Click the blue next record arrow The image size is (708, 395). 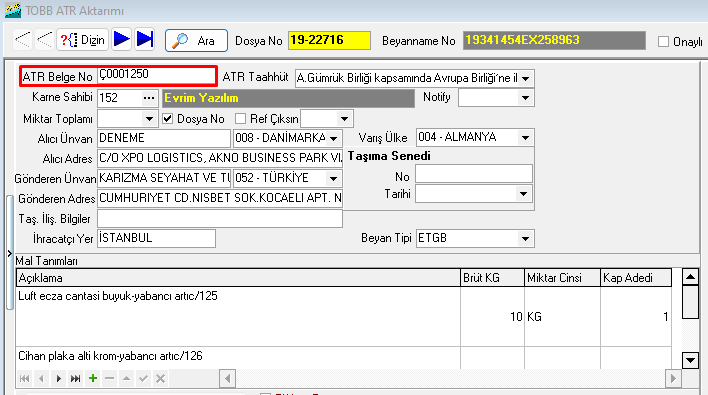point(121,39)
